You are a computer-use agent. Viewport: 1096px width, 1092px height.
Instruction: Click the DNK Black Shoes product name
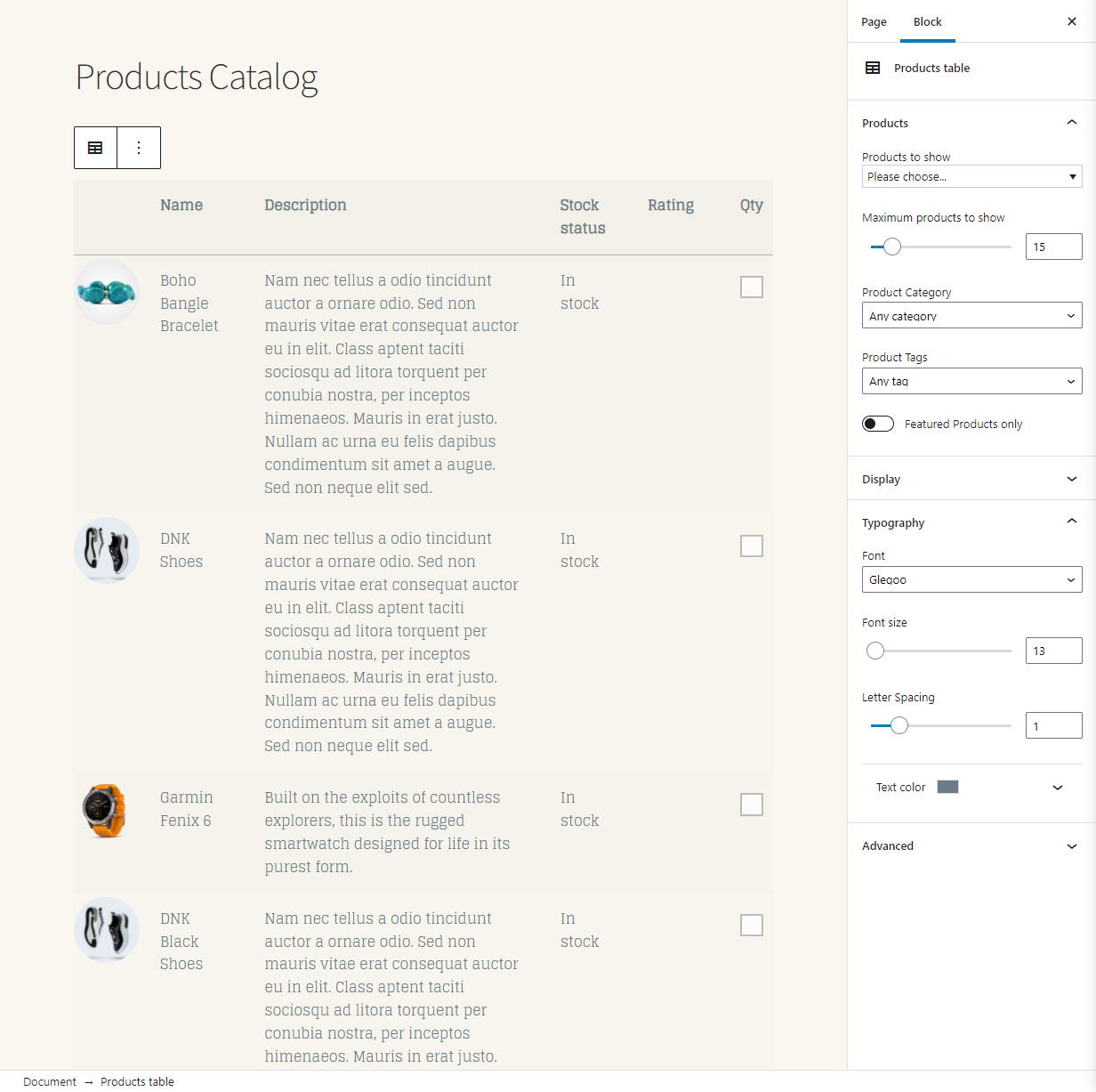[181, 941]
